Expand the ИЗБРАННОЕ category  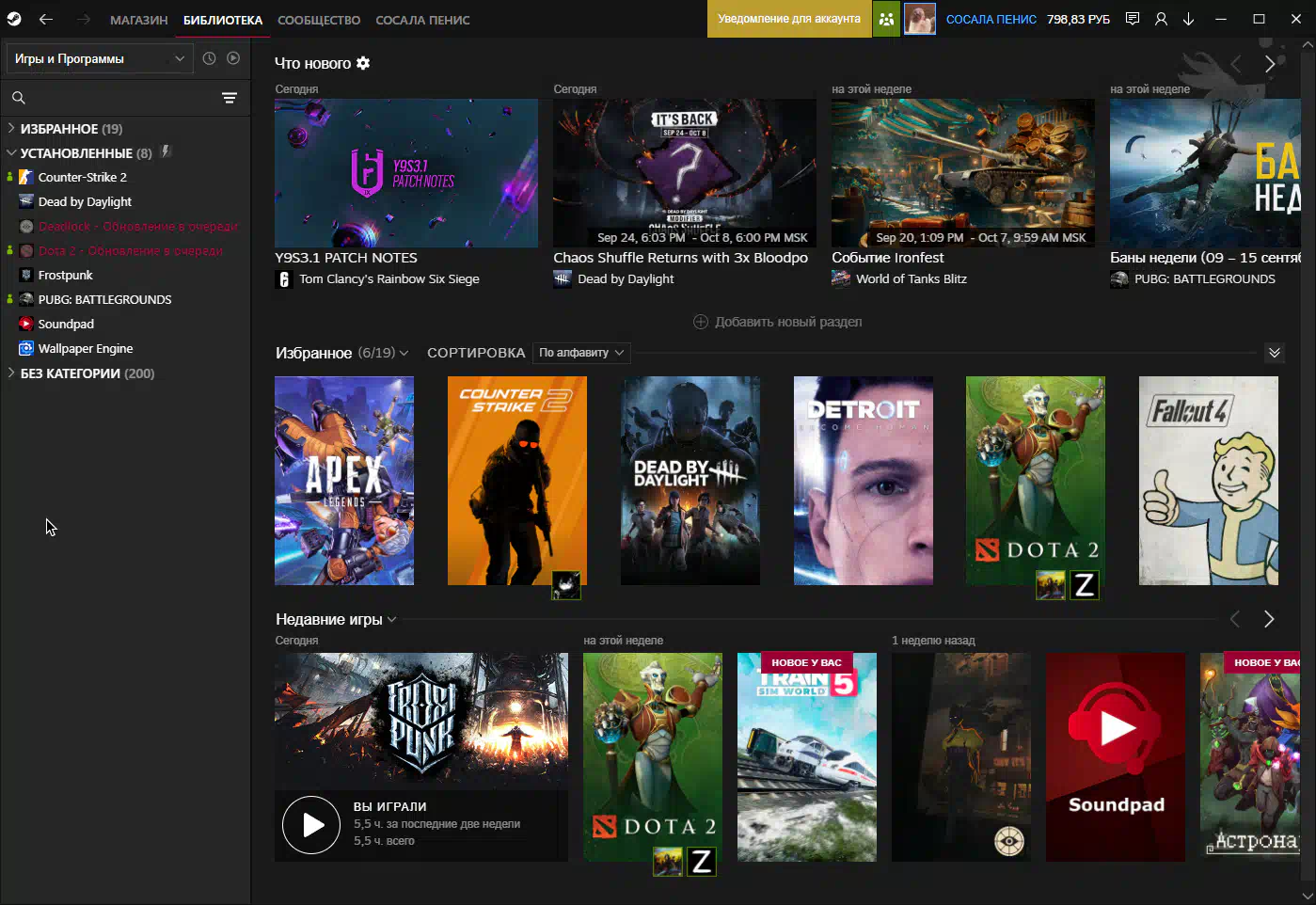[11, 128]
